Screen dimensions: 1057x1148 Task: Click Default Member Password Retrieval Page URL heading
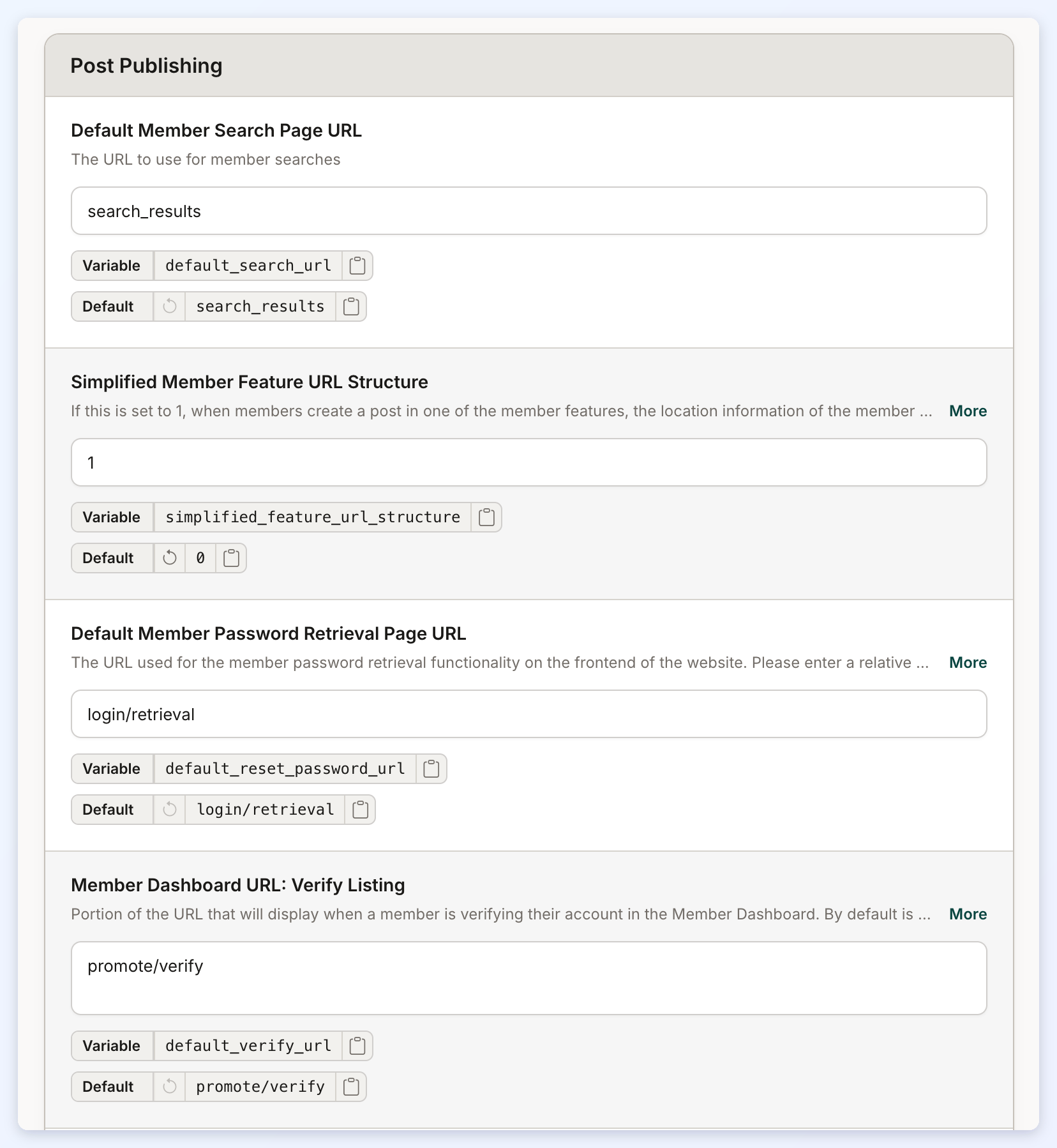(x=269, y=633)
